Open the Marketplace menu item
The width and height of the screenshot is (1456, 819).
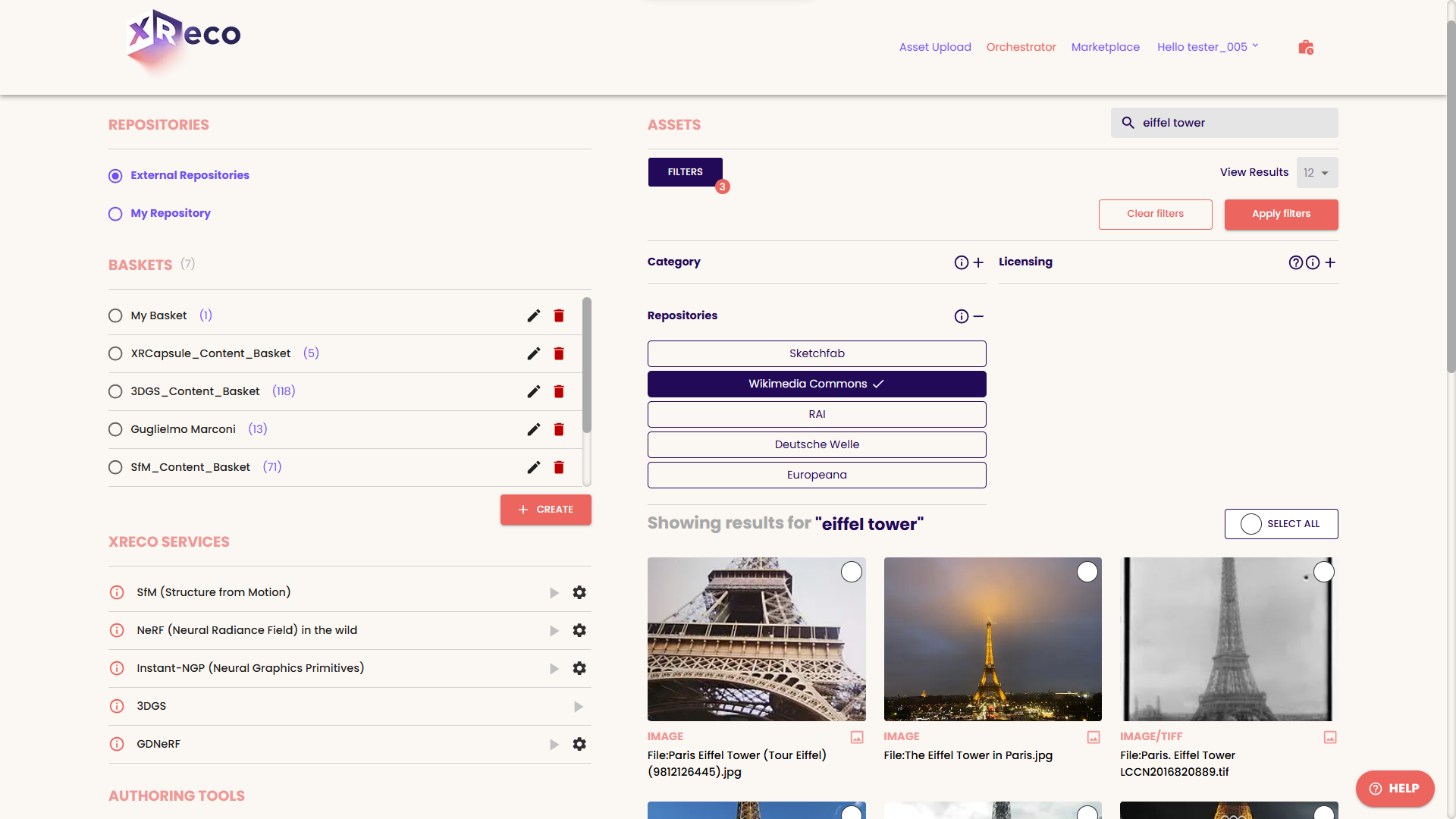(x=1105, y=47)
